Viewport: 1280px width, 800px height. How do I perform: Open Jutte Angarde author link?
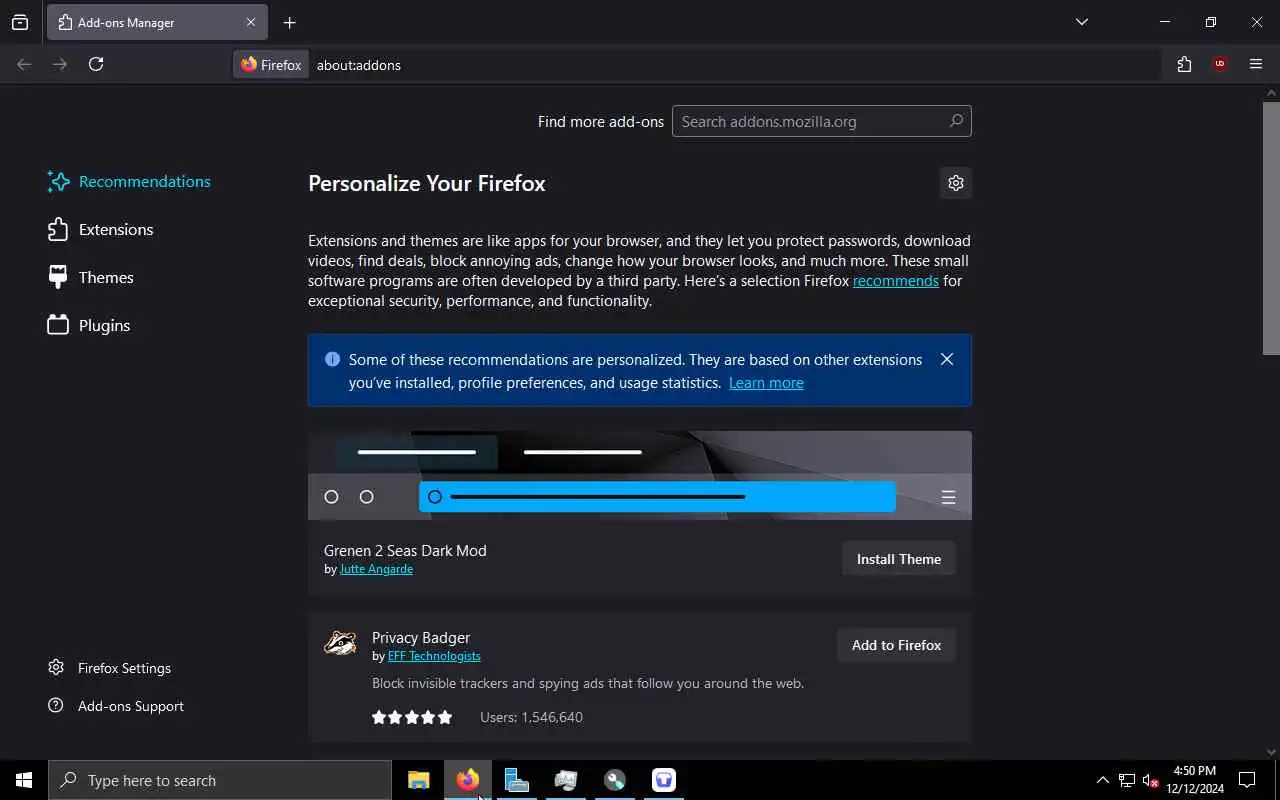pos(376,569)
